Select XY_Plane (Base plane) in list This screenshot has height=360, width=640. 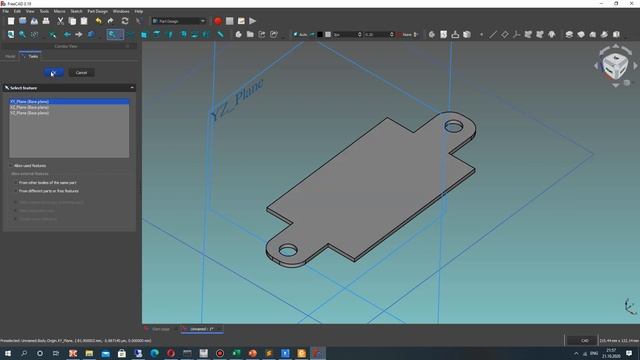click(69, 101)
